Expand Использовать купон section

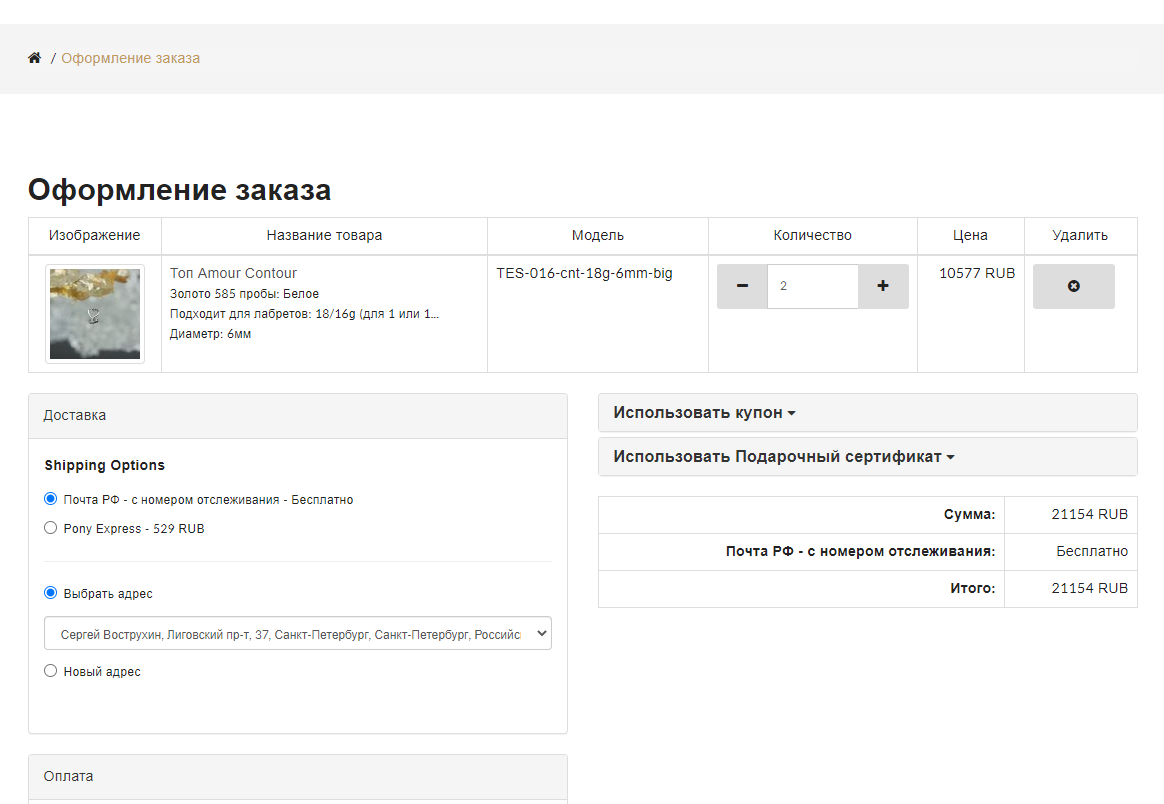pyautogui.click(x=704, y=413)
